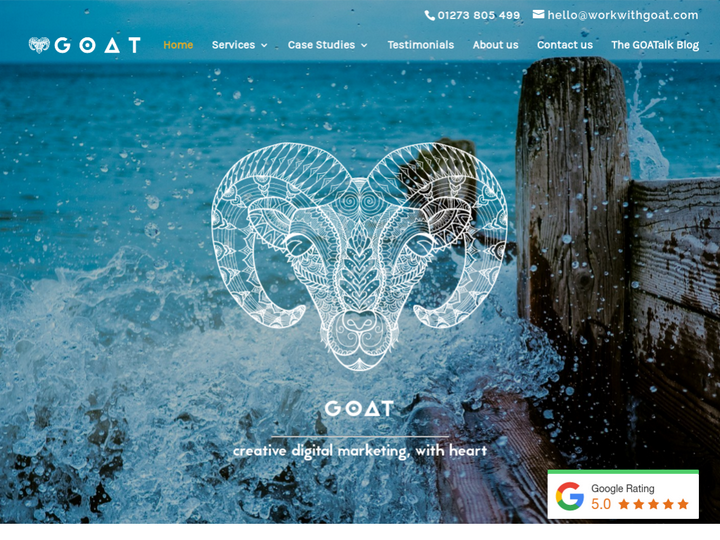
Task: Open The GOATalk Blog
Action: tap(655, 45)
